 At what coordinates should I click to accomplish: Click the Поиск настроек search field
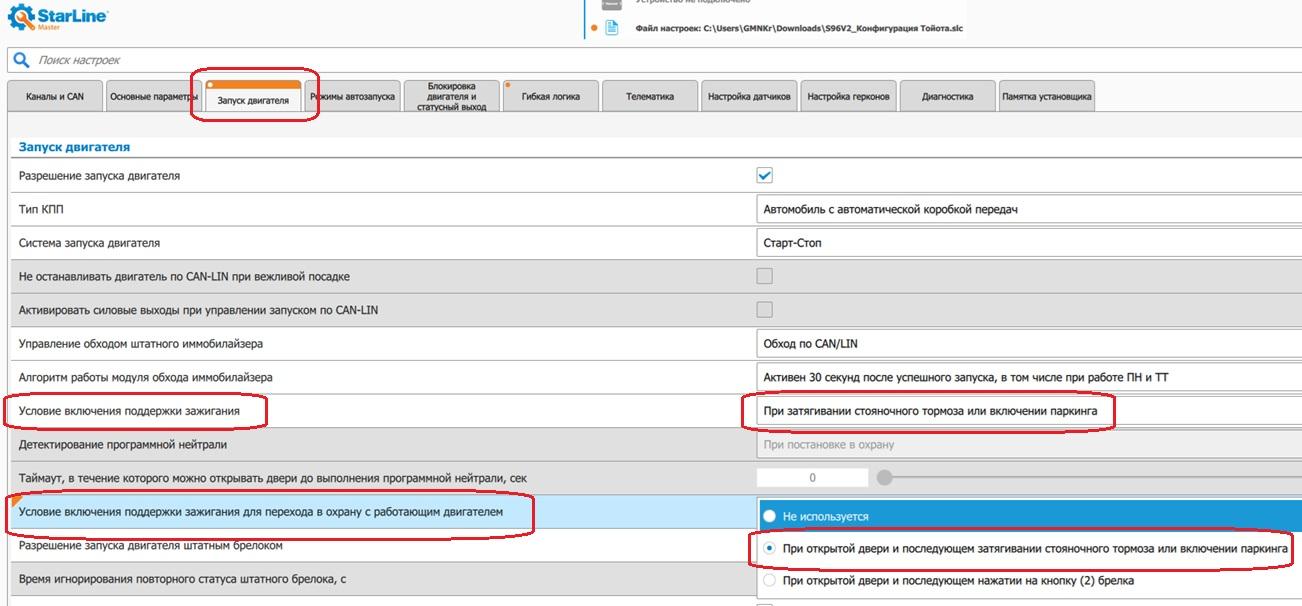[x=400, y=61]
